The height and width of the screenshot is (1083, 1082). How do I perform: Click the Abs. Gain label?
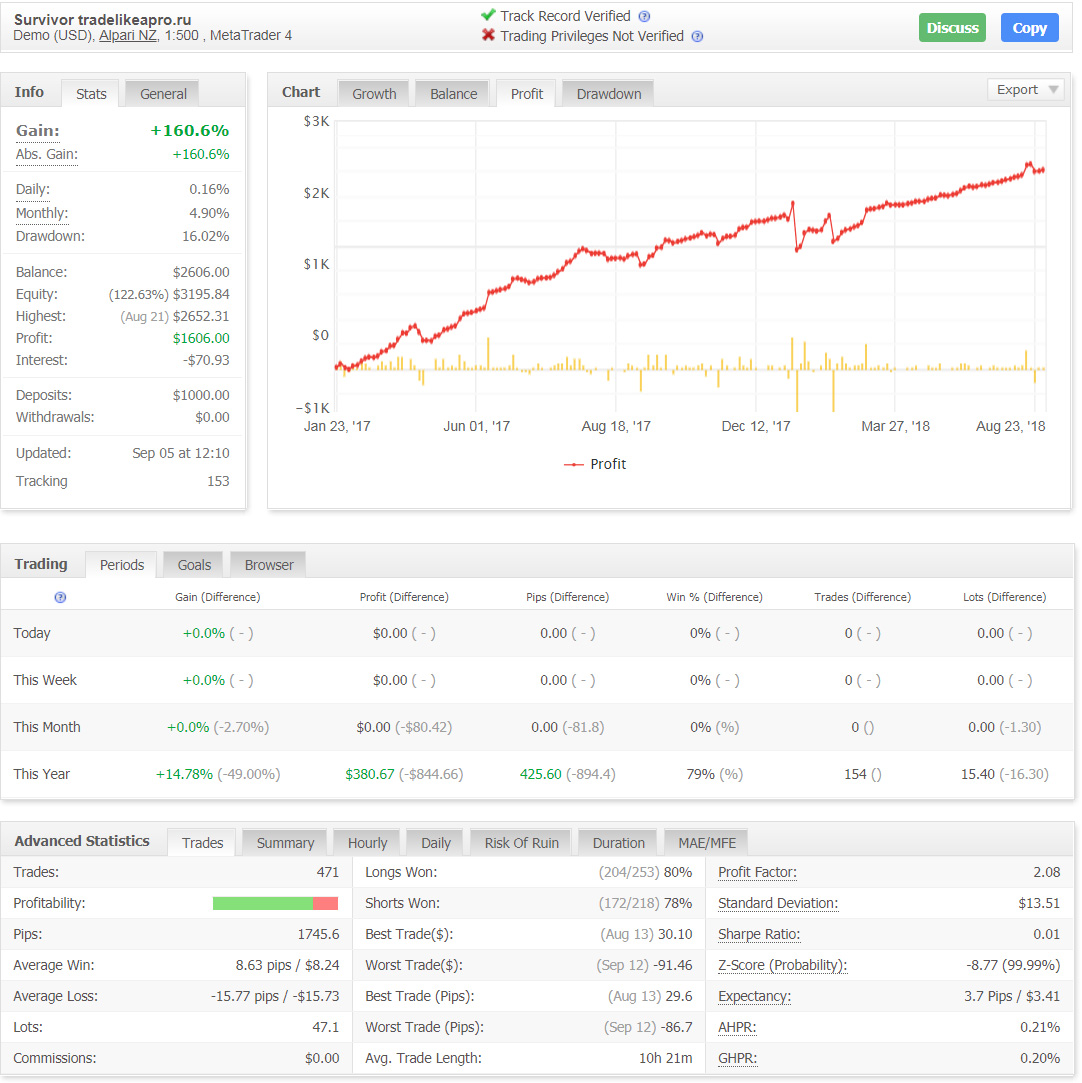point(47,154)
